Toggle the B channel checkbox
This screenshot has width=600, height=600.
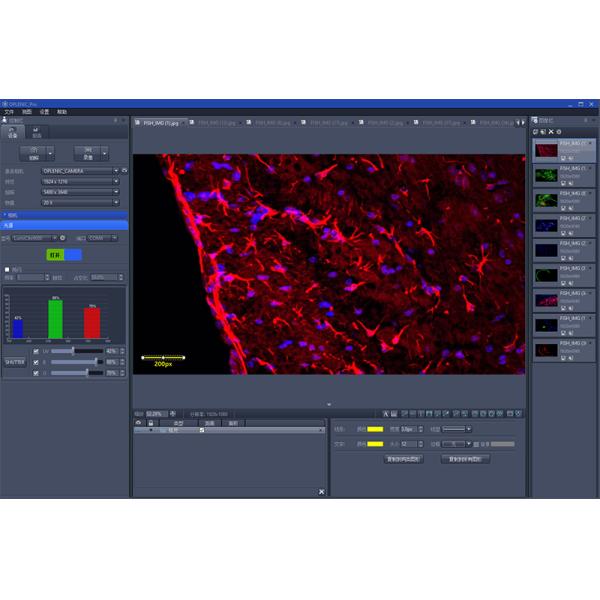click(36, 362)
